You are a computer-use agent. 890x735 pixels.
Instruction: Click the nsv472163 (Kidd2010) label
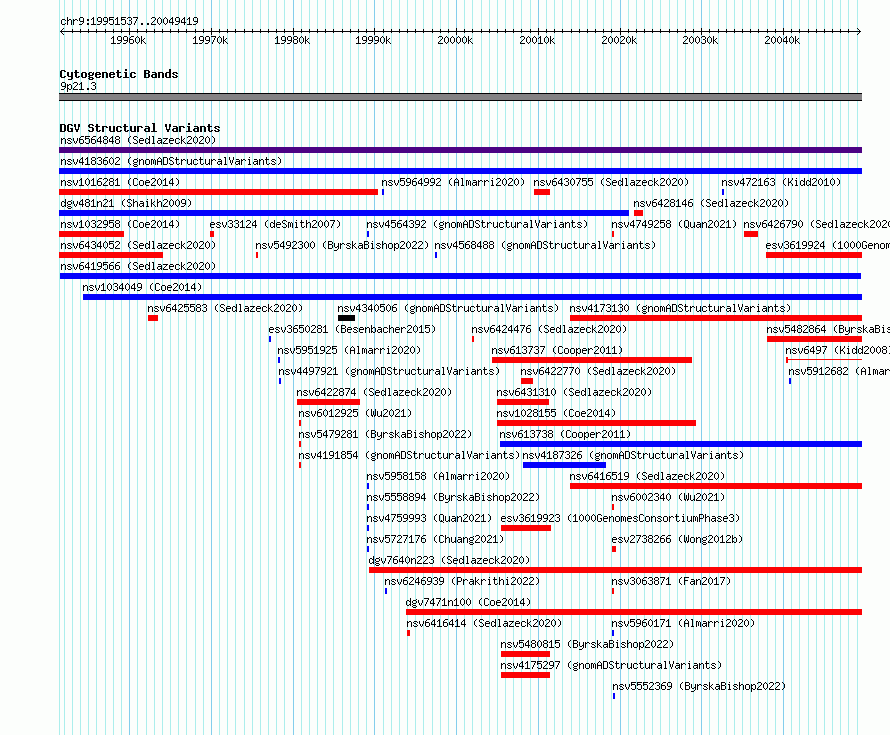(781, 182)
